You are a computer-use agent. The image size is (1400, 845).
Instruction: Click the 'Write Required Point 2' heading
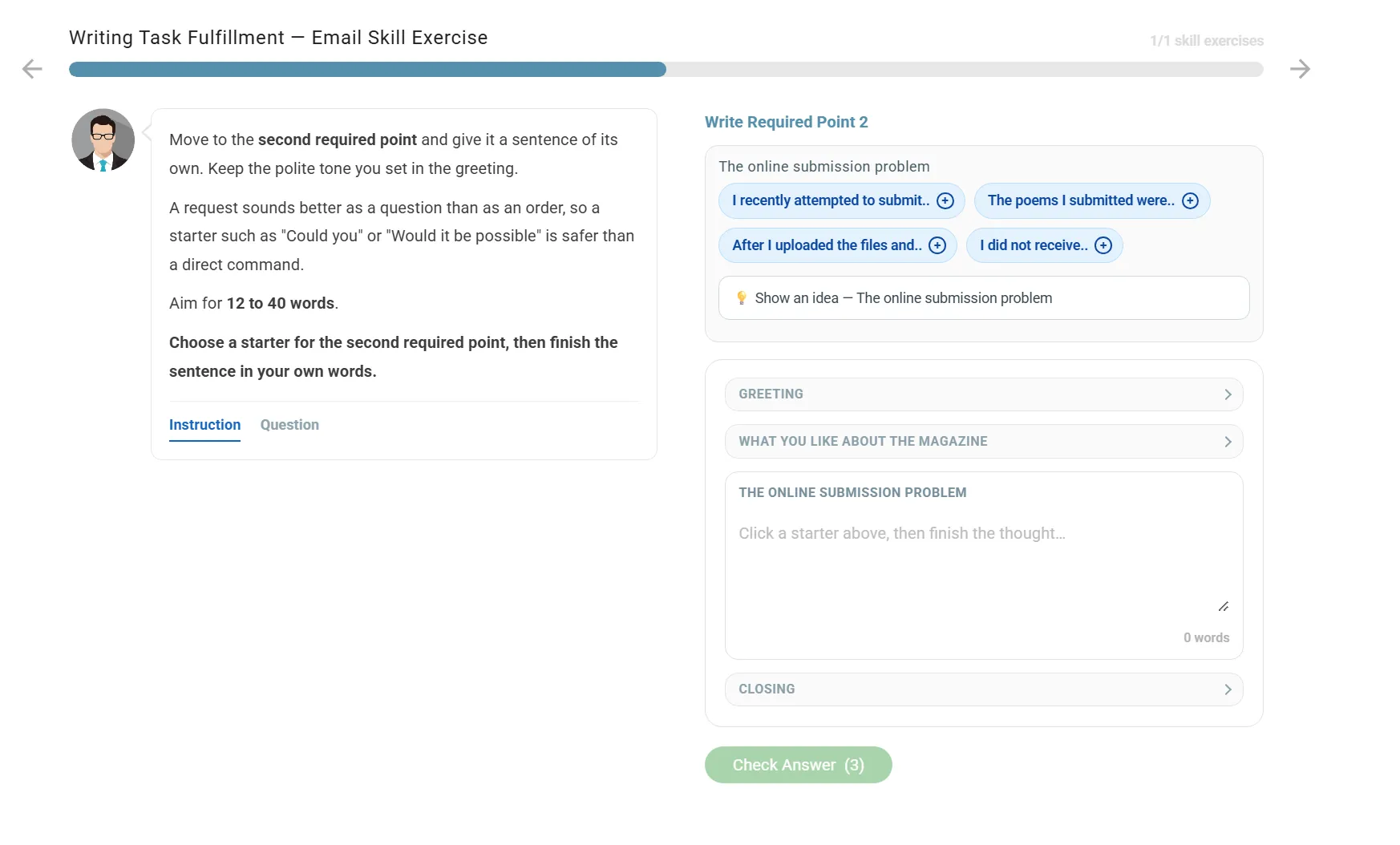point(786,122)
